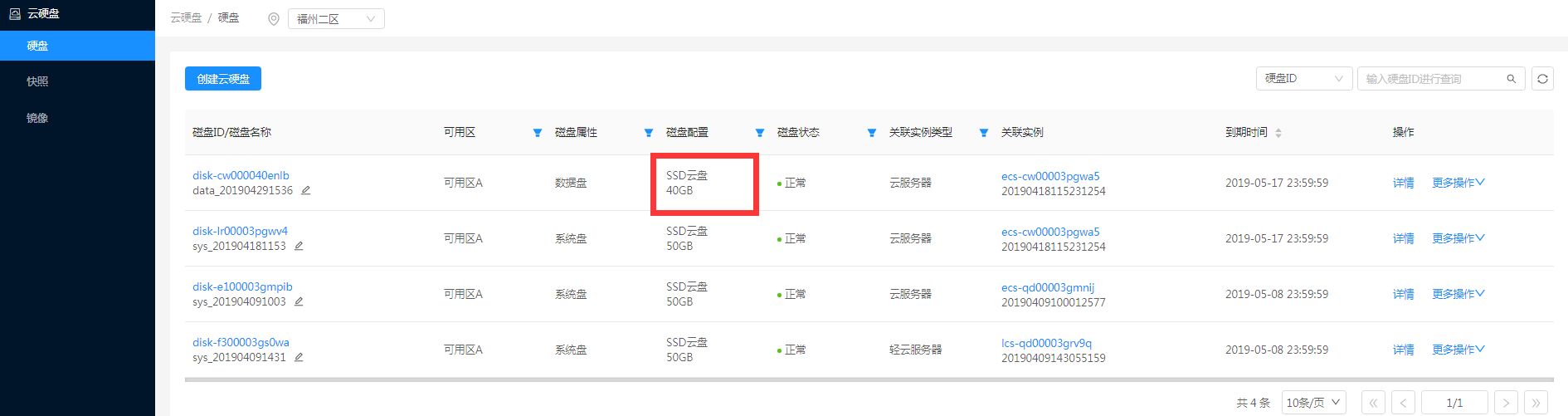Viewport: 1568px width, 416px height.
Task: Click the 云硬盘 breadcrumb link
Action: click(186, 18)
